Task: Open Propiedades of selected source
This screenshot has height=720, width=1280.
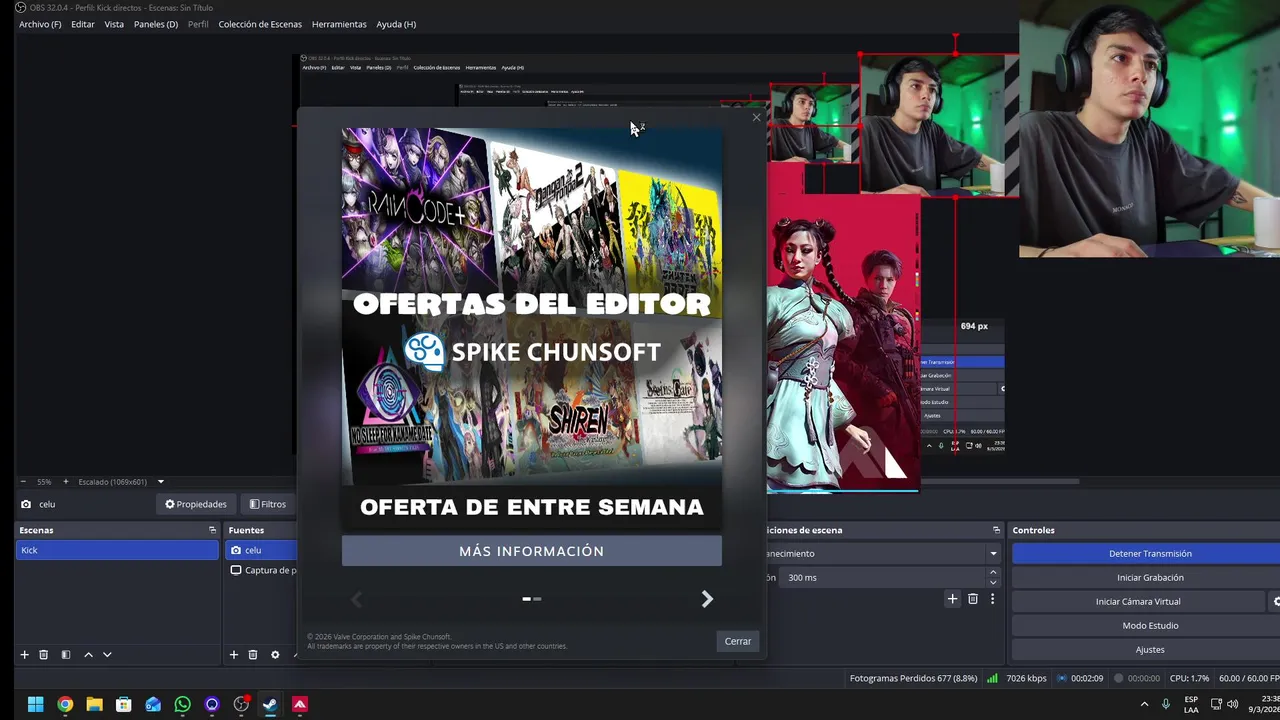Action: tap(196, 504)
